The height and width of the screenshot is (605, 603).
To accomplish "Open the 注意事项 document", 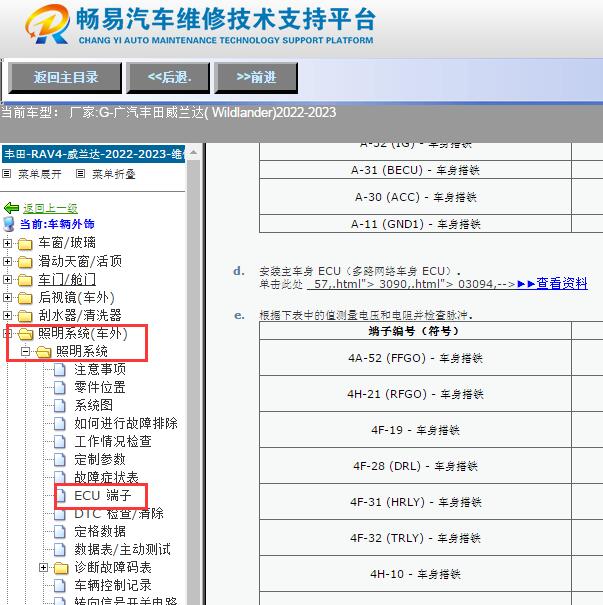I will [x=100, y=369].
